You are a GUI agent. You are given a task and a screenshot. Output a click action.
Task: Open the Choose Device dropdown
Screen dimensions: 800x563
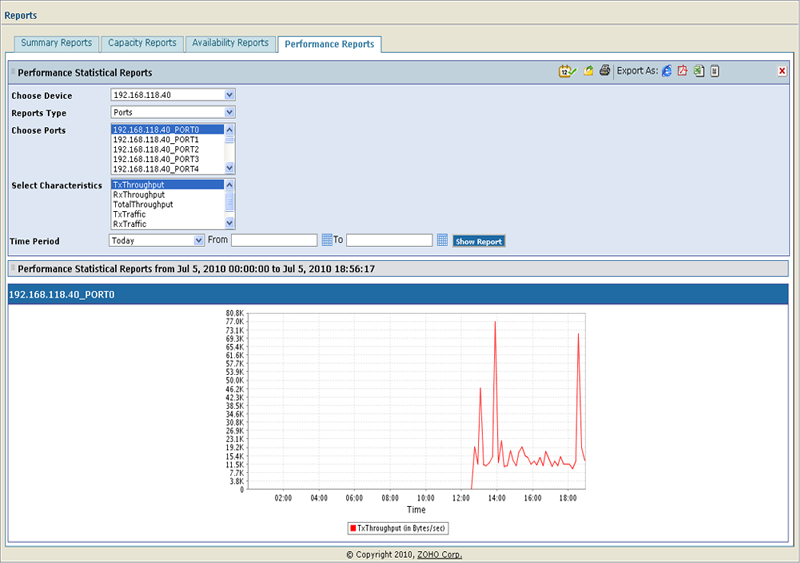230,95
